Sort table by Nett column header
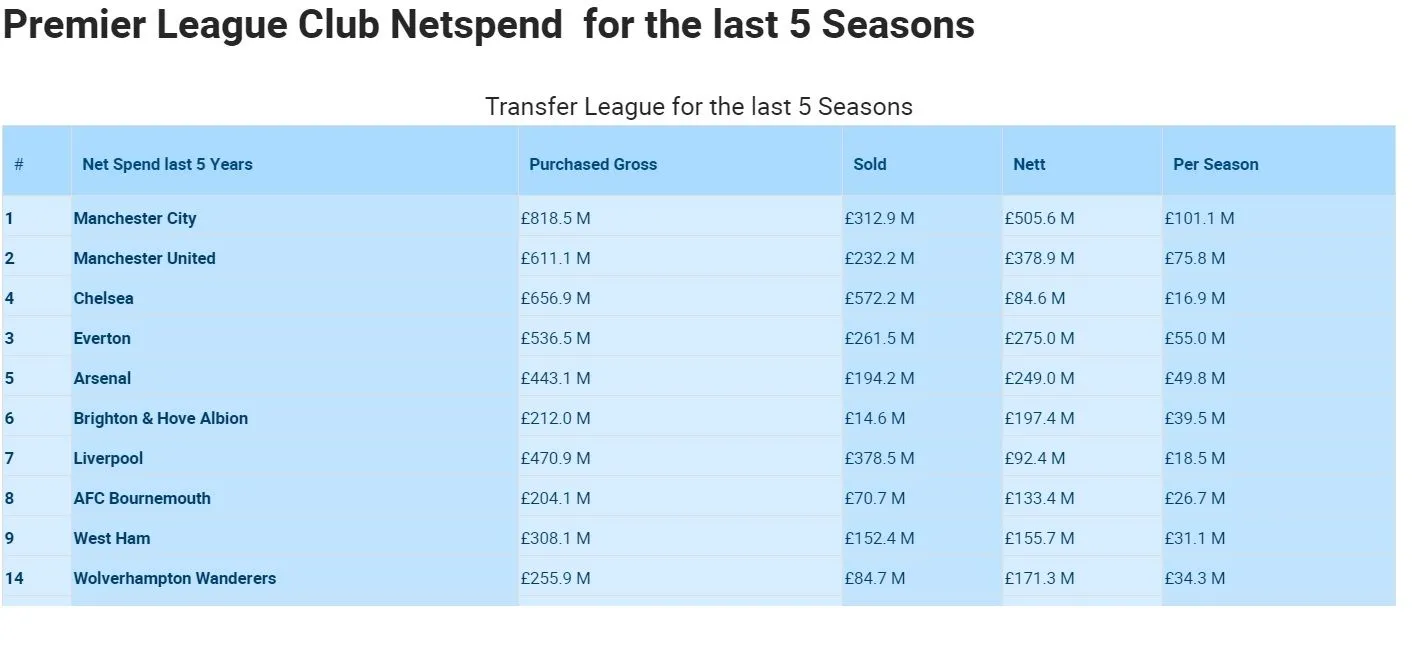Screen dimensions: 1418x648 click(x=1029, y=164)
